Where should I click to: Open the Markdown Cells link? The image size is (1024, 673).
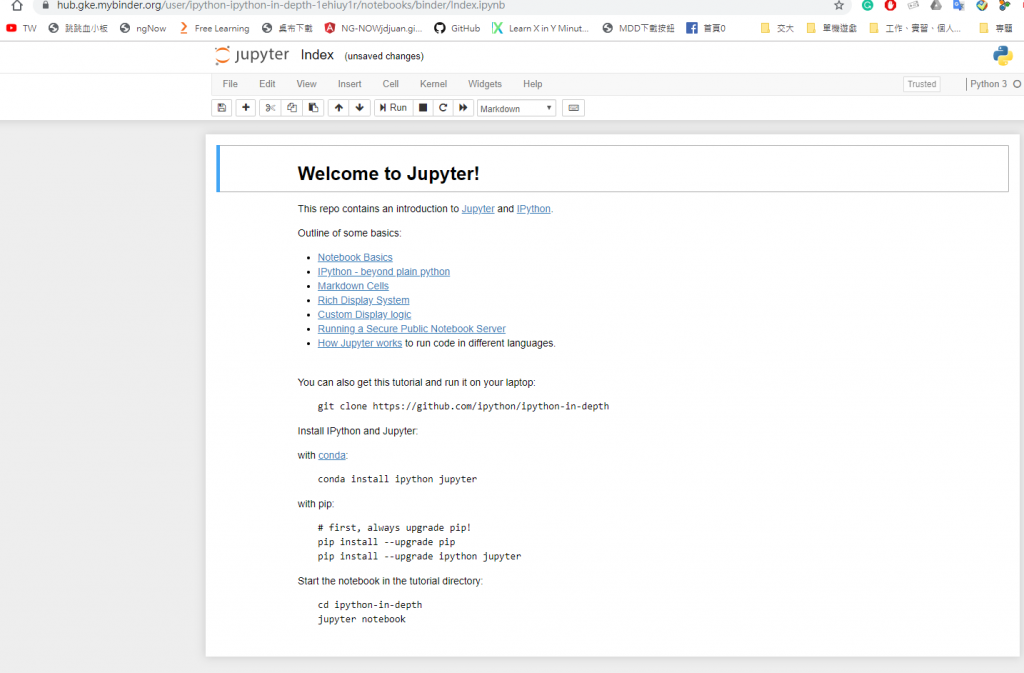pyautogui.click(x=353, y=286)
